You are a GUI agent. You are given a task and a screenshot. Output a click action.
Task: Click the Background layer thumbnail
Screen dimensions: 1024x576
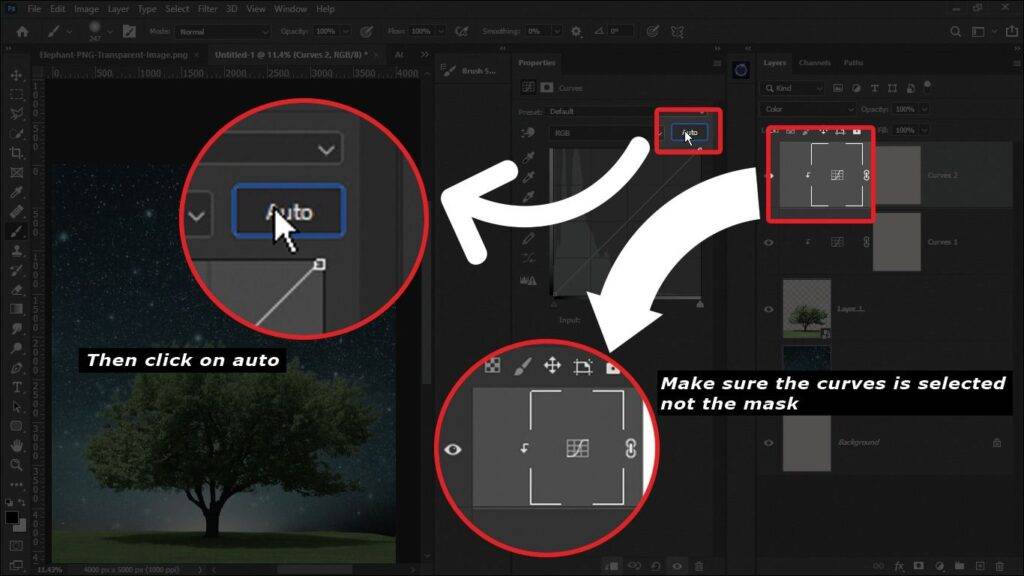tap(807, 443)
